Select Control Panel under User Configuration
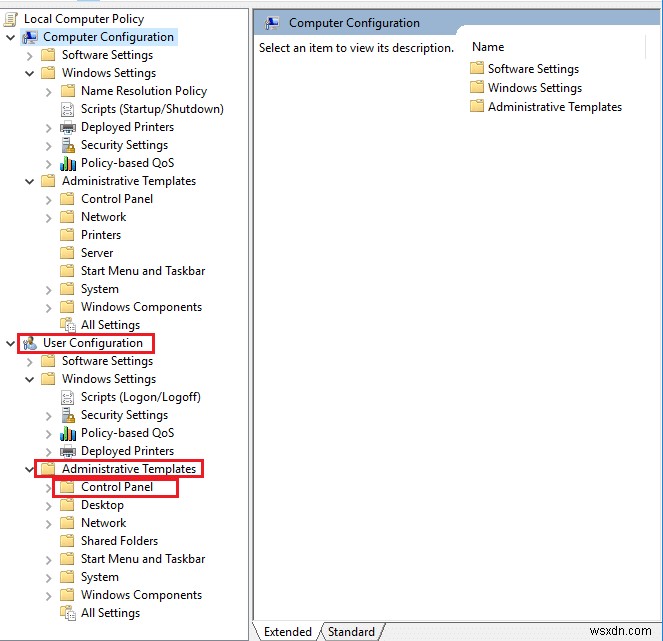Viewport: 663px width, 641px height. (117, 487)
